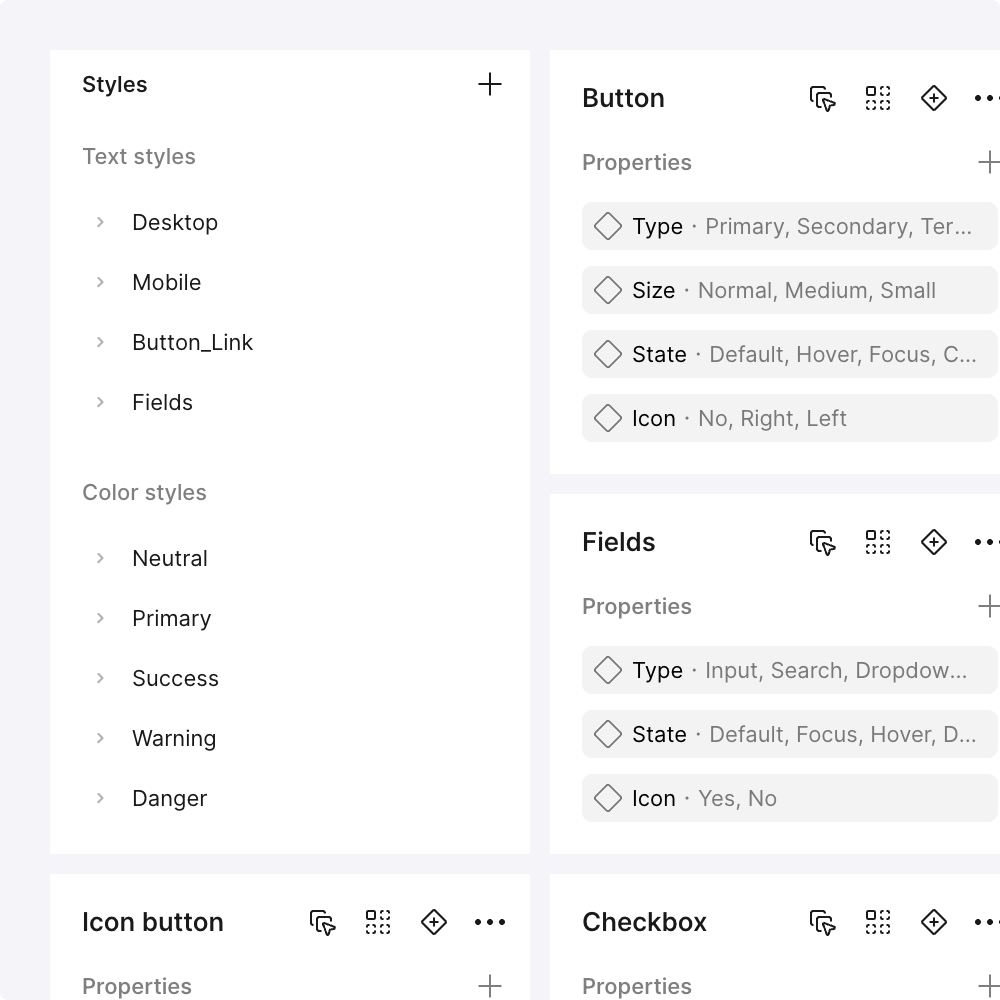Click the plus icon beside Styles heading

point(490,85)
